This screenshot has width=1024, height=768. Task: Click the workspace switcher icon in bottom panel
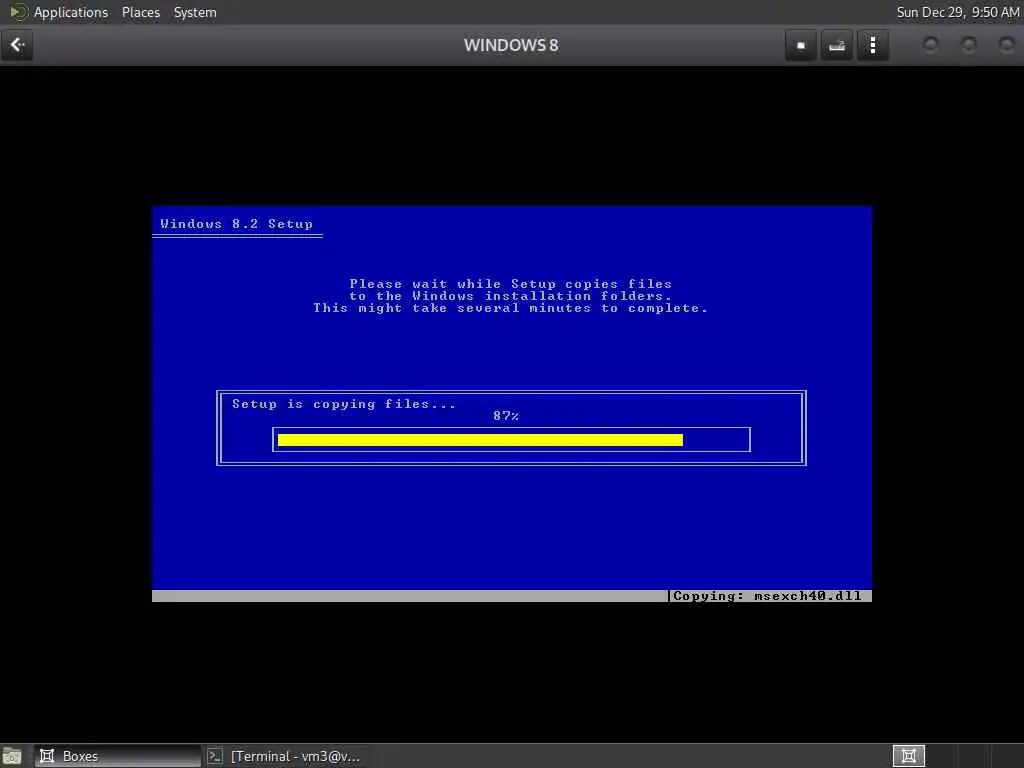click(908, 756)
